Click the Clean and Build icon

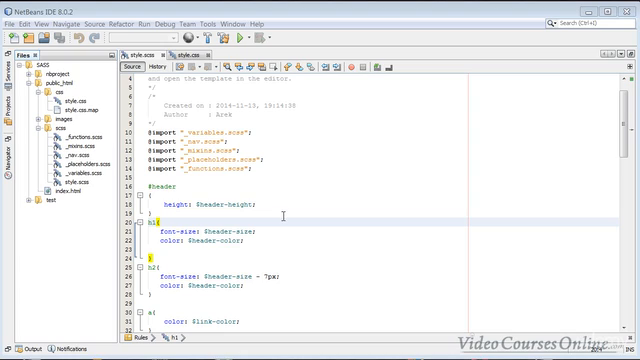pos(224,38)
